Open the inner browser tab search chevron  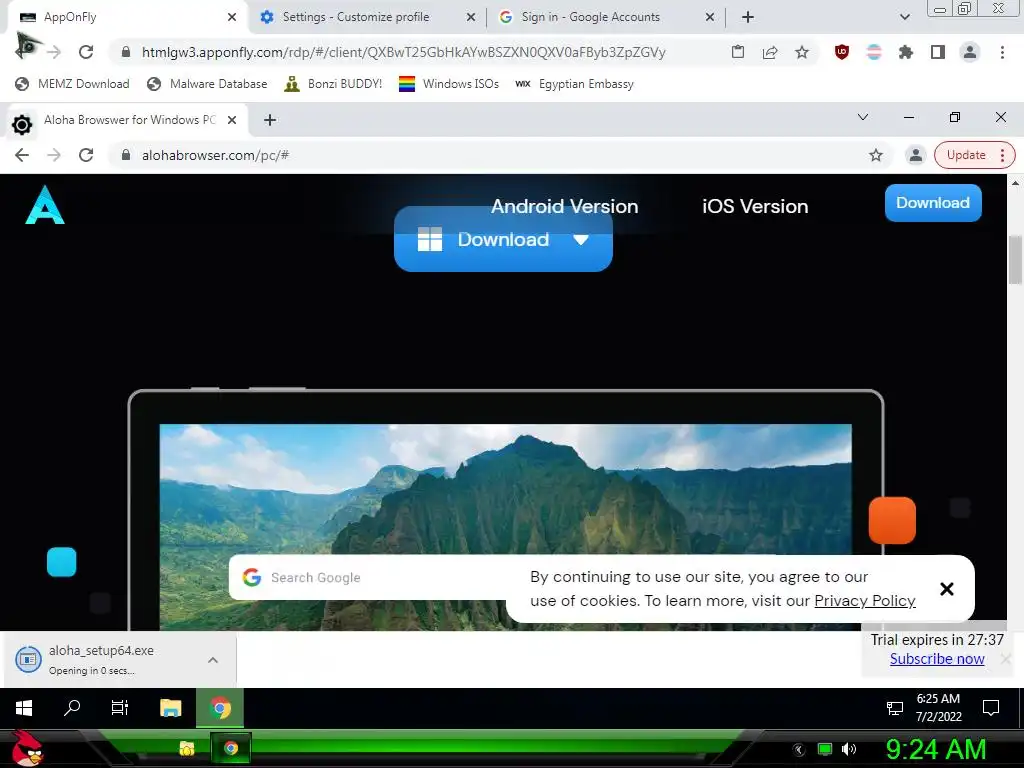[x=863, y=118]
